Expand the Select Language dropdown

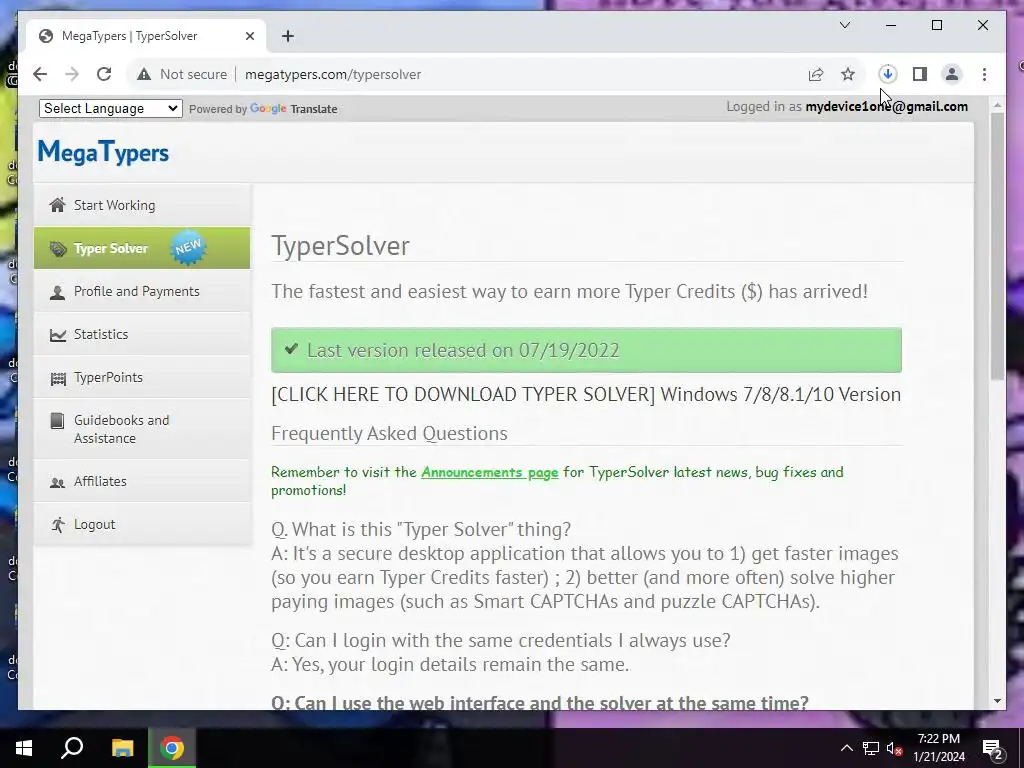pos(110,108)
